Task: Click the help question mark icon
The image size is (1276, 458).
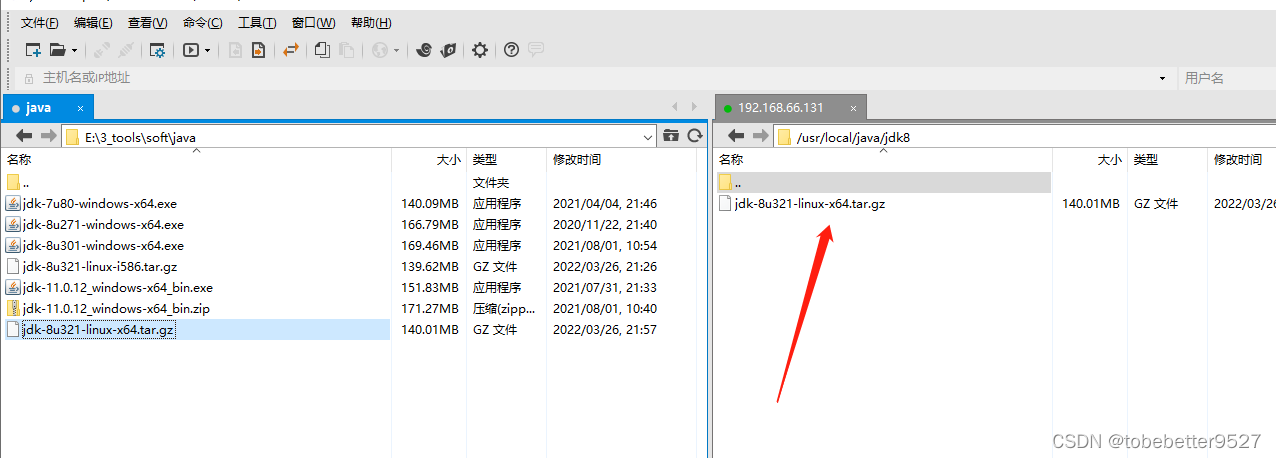Action: (x=511, y=50)
